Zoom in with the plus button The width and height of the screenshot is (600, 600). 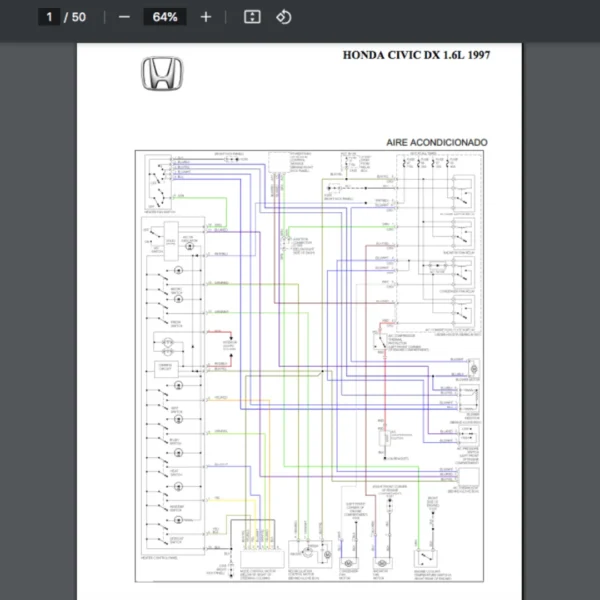(x=206, y=17)
